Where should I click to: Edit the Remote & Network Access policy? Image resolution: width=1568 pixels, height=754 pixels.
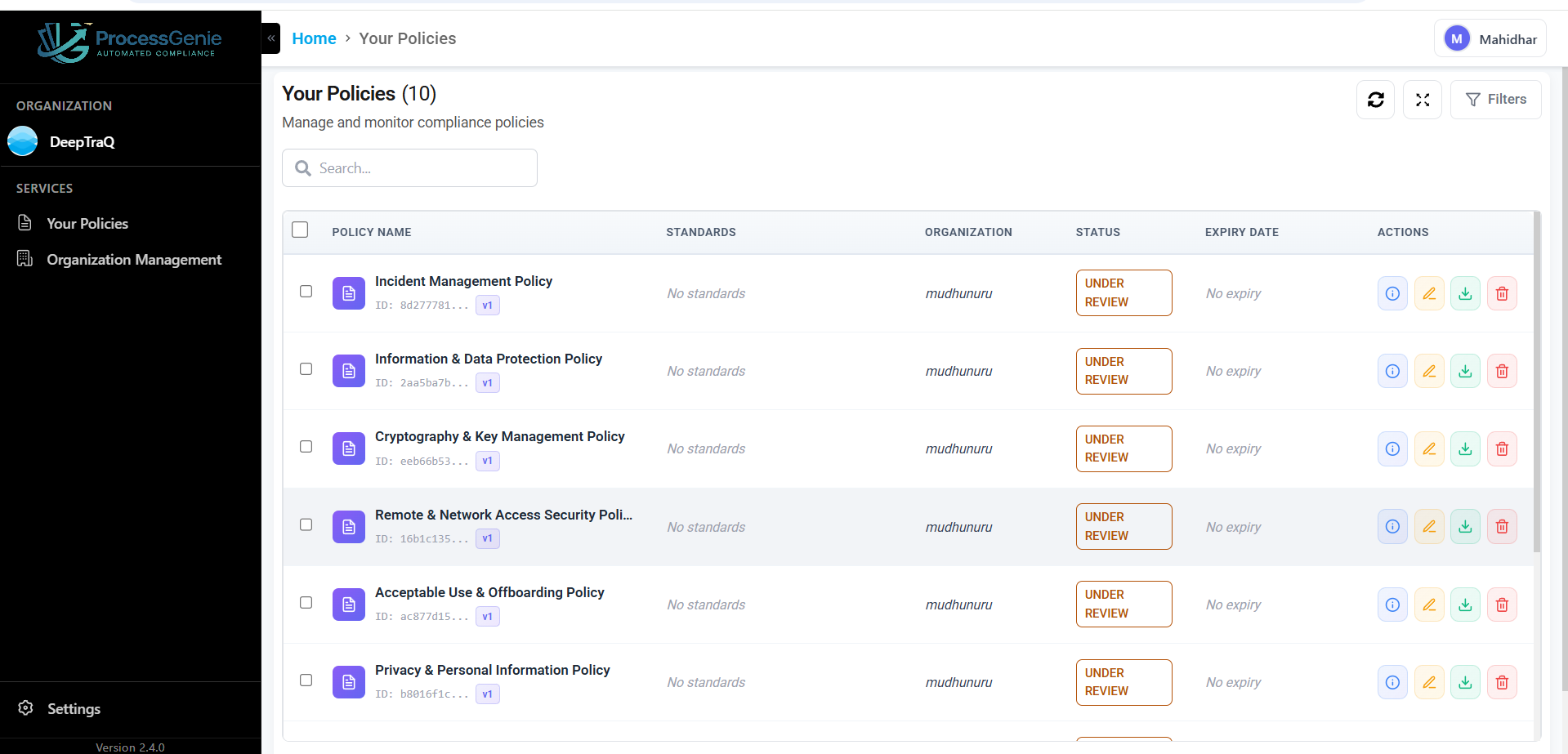pyautogui.click(x=1429, y=527)
